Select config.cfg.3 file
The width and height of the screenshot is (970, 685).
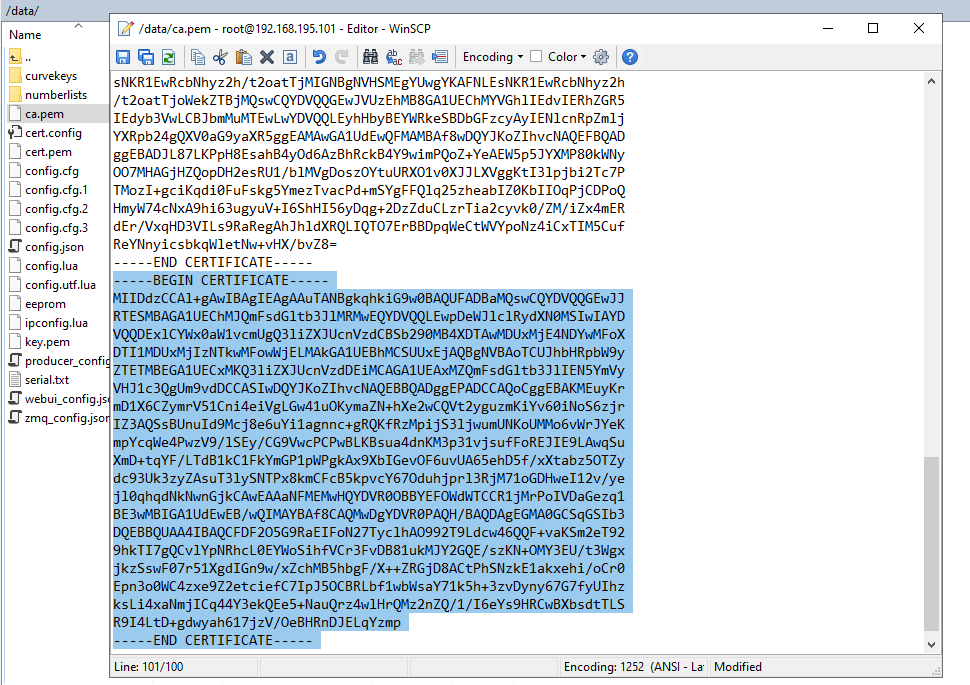(56, 228)
